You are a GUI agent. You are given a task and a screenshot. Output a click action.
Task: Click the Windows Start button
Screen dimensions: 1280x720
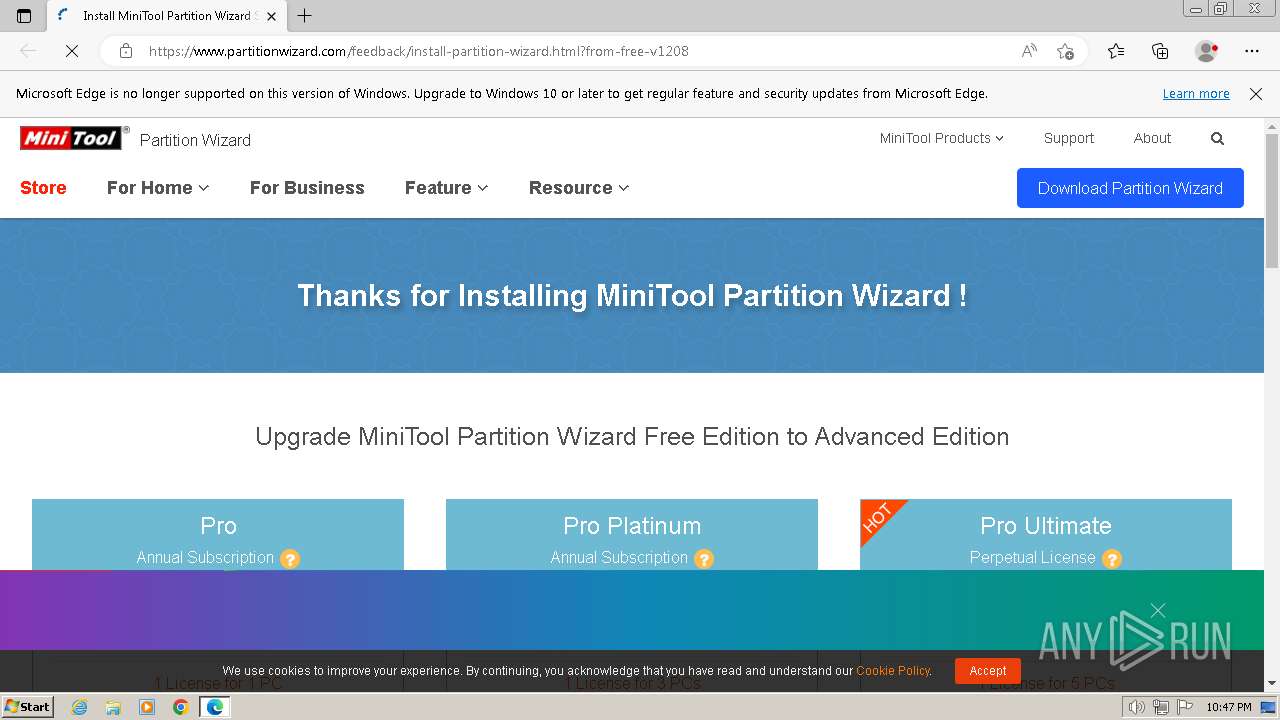pos(27,707)
